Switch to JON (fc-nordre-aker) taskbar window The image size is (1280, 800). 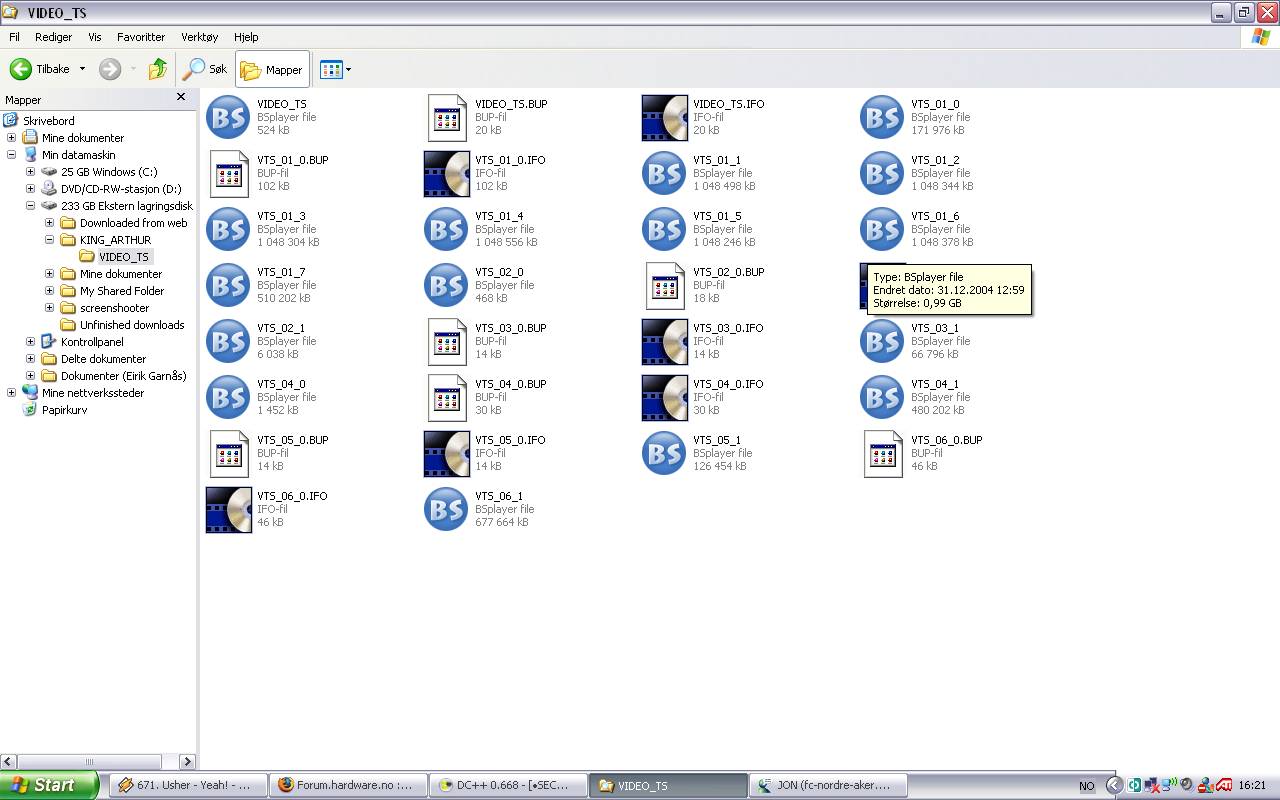[827, 785]
